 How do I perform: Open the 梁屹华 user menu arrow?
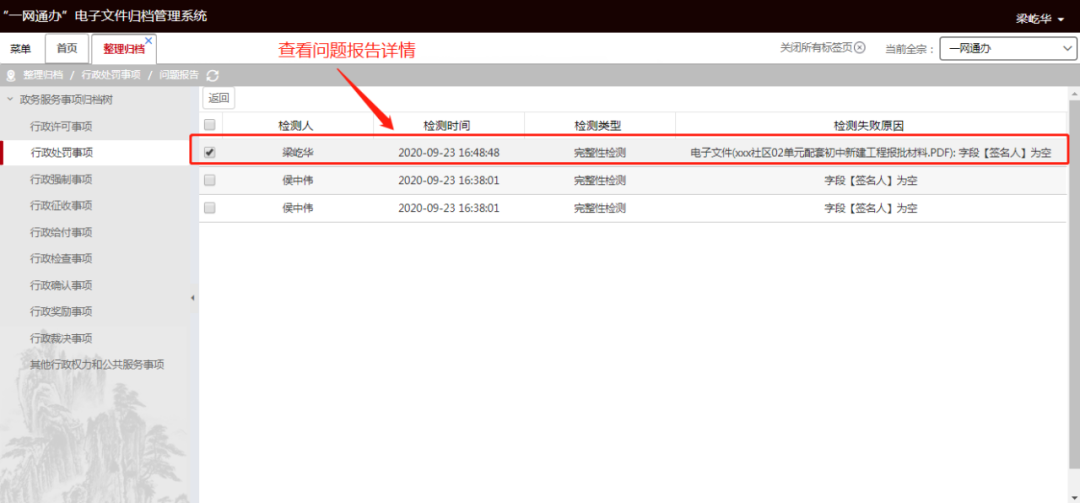point(1061,20)
